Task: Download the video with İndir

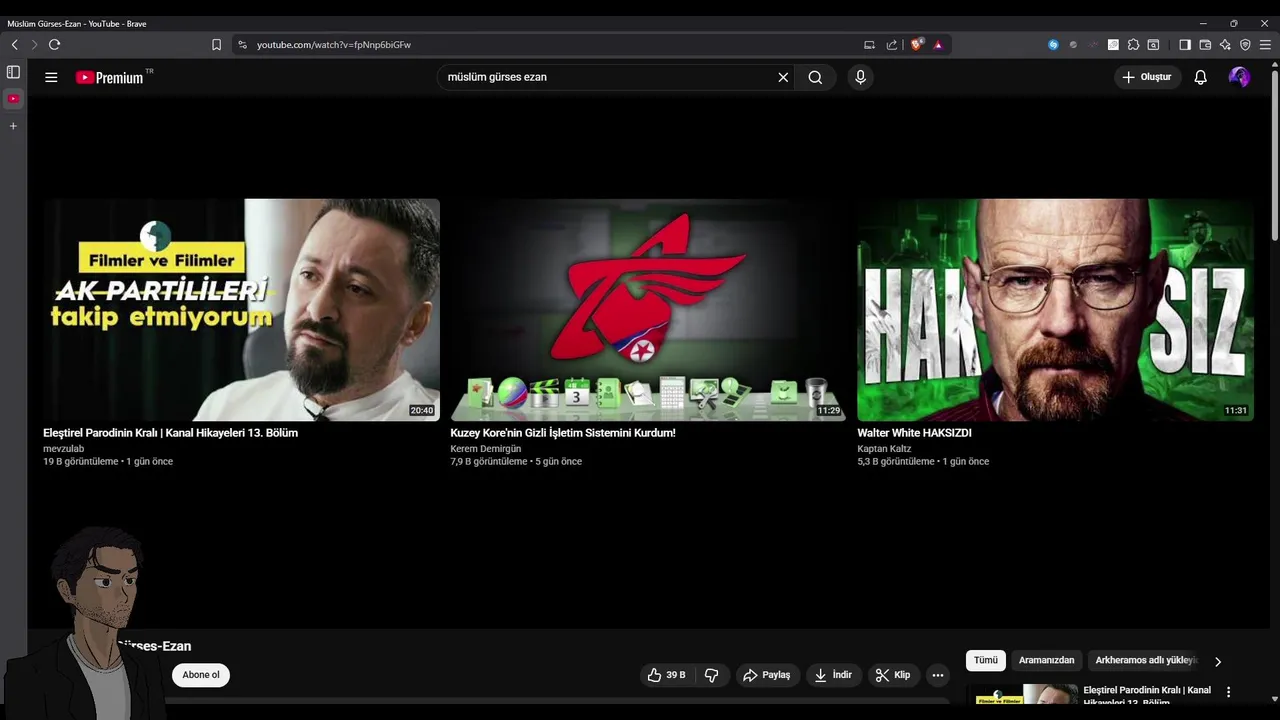Action: coord(833,675)
